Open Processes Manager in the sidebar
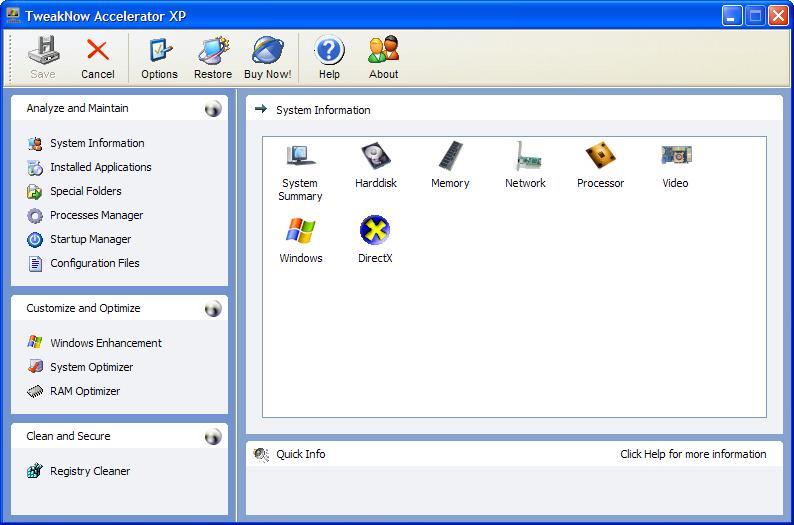 (x=85, y=215)
